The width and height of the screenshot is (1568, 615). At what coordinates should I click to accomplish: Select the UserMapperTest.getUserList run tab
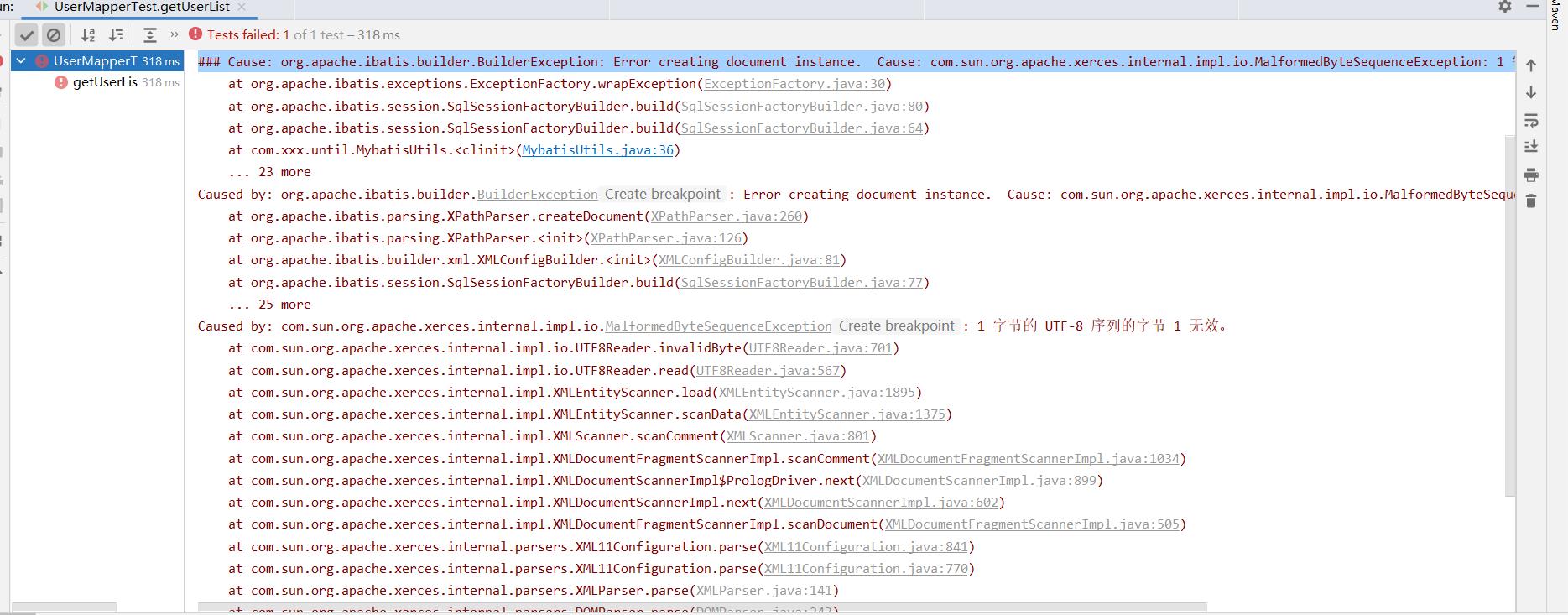click(141, 7)
